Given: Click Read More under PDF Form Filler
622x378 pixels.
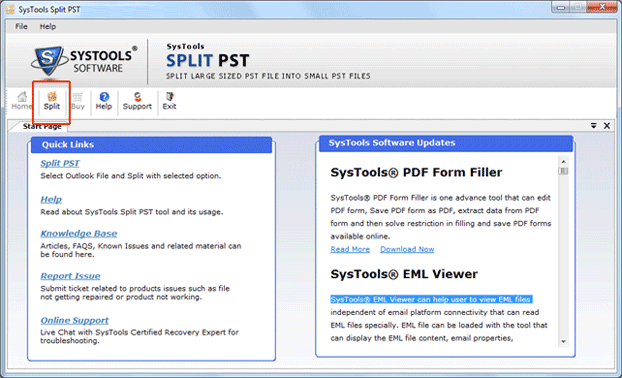Looking at the screenshot, I should pos(350,249).
